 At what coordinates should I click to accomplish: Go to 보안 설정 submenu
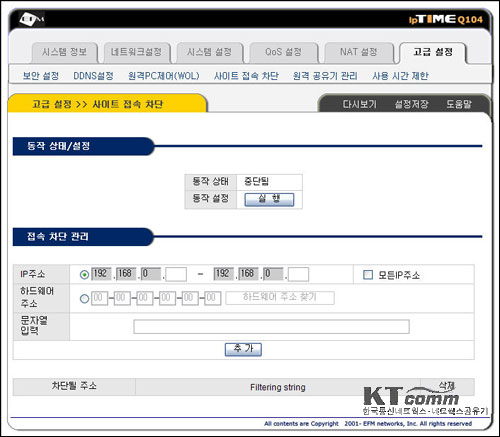41,76
